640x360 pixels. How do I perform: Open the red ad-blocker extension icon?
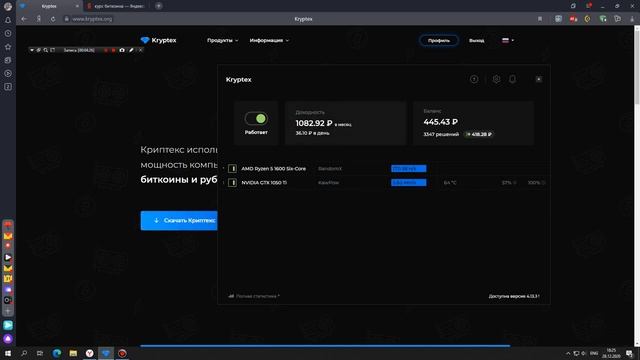(x=573, y=19)
